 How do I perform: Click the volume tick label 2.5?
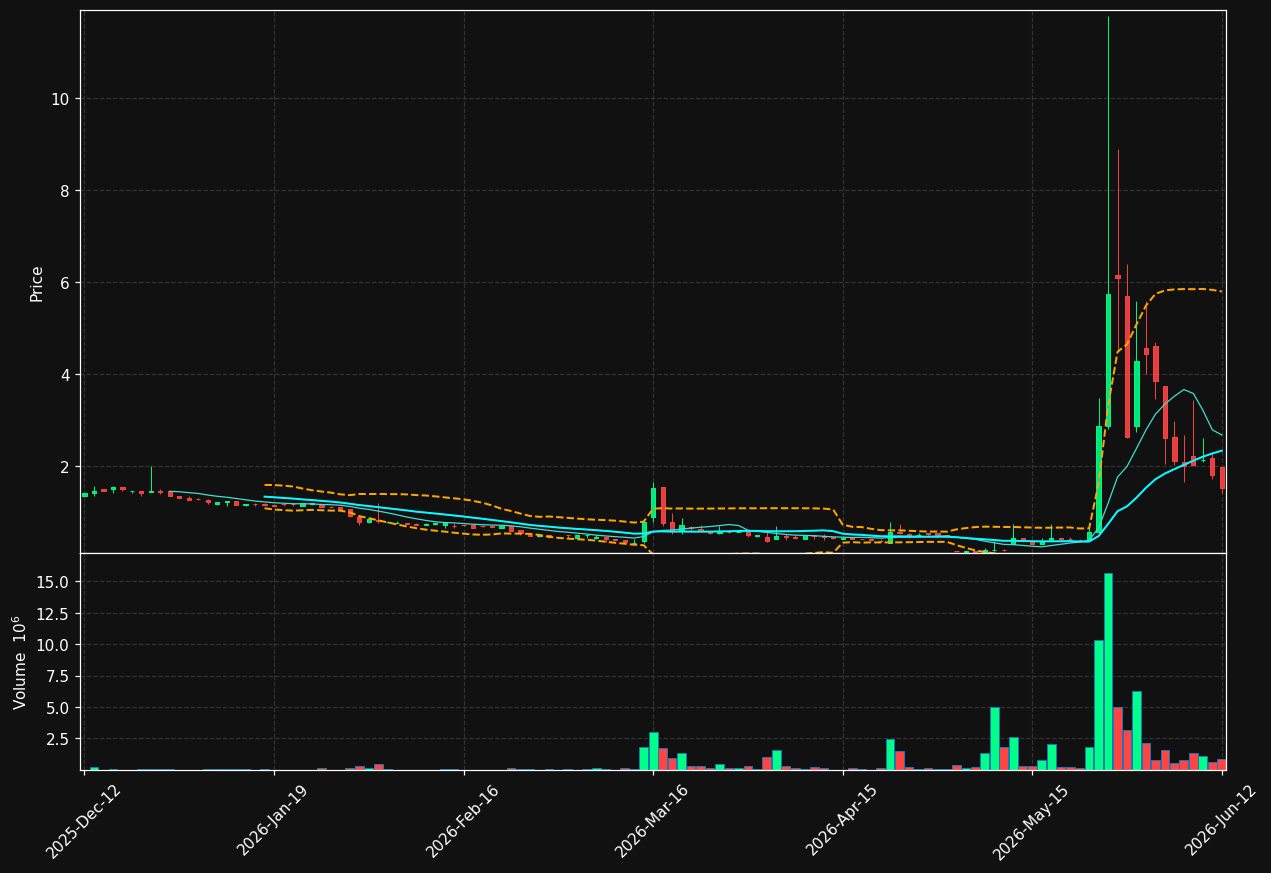59,739
